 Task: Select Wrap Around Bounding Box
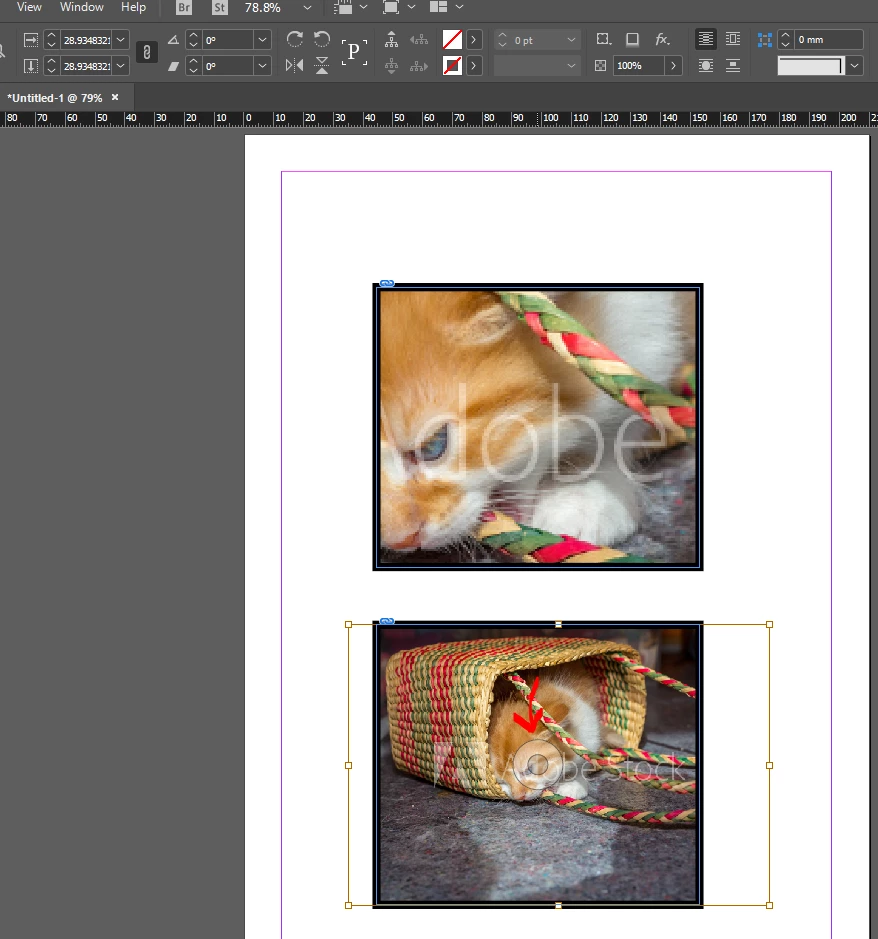[733, 40]
